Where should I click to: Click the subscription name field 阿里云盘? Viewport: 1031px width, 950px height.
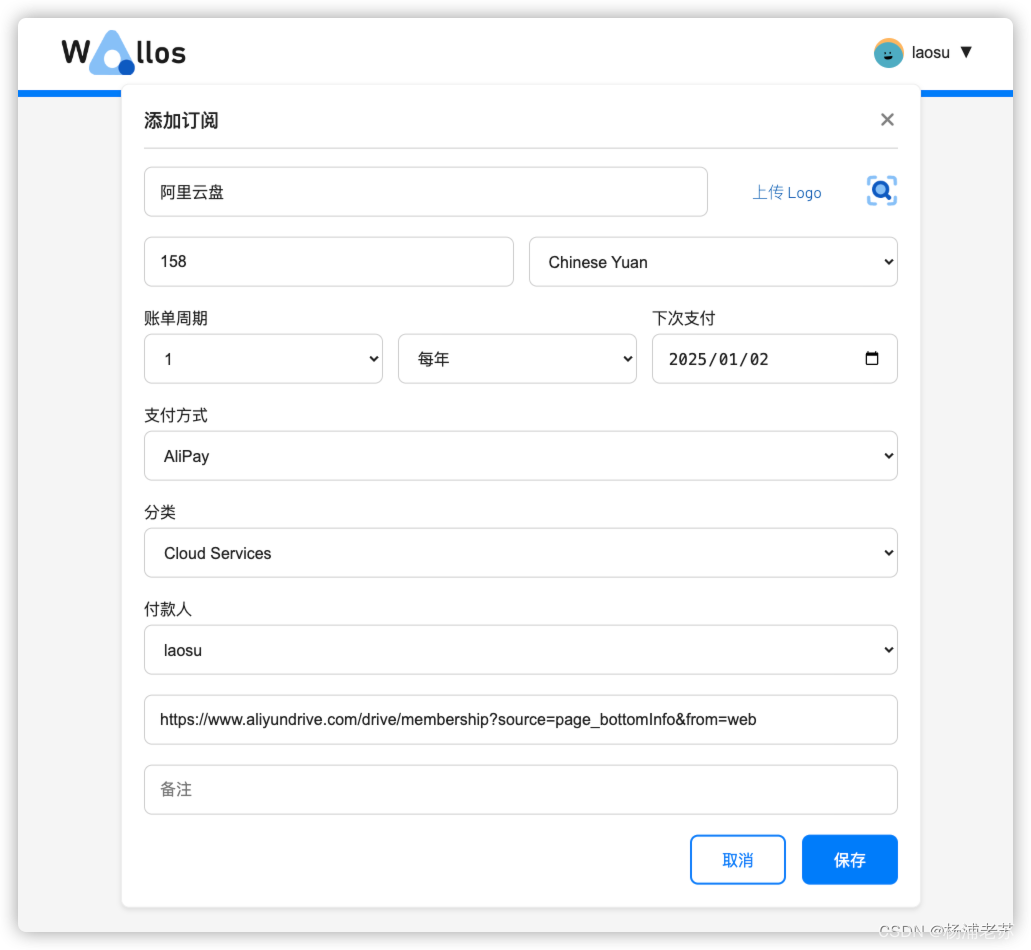coord(425,192)
